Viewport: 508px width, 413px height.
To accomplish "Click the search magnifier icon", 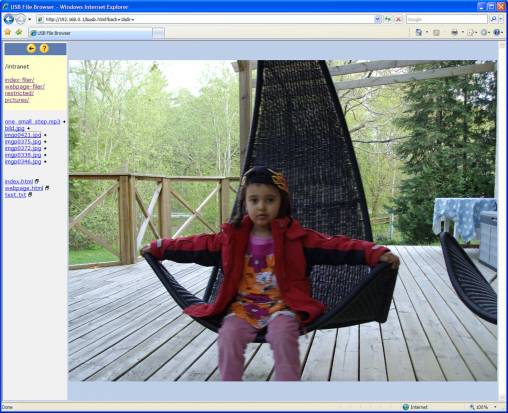I will [x=494, y=19].
